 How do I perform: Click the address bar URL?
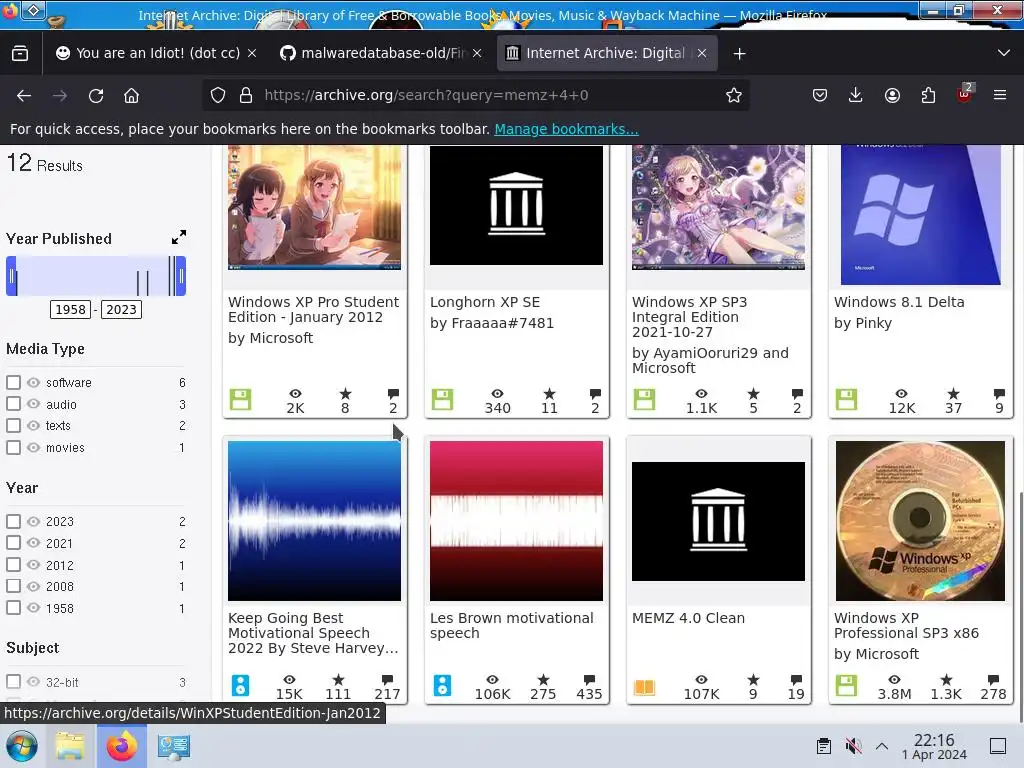click(x=426, y=95)
